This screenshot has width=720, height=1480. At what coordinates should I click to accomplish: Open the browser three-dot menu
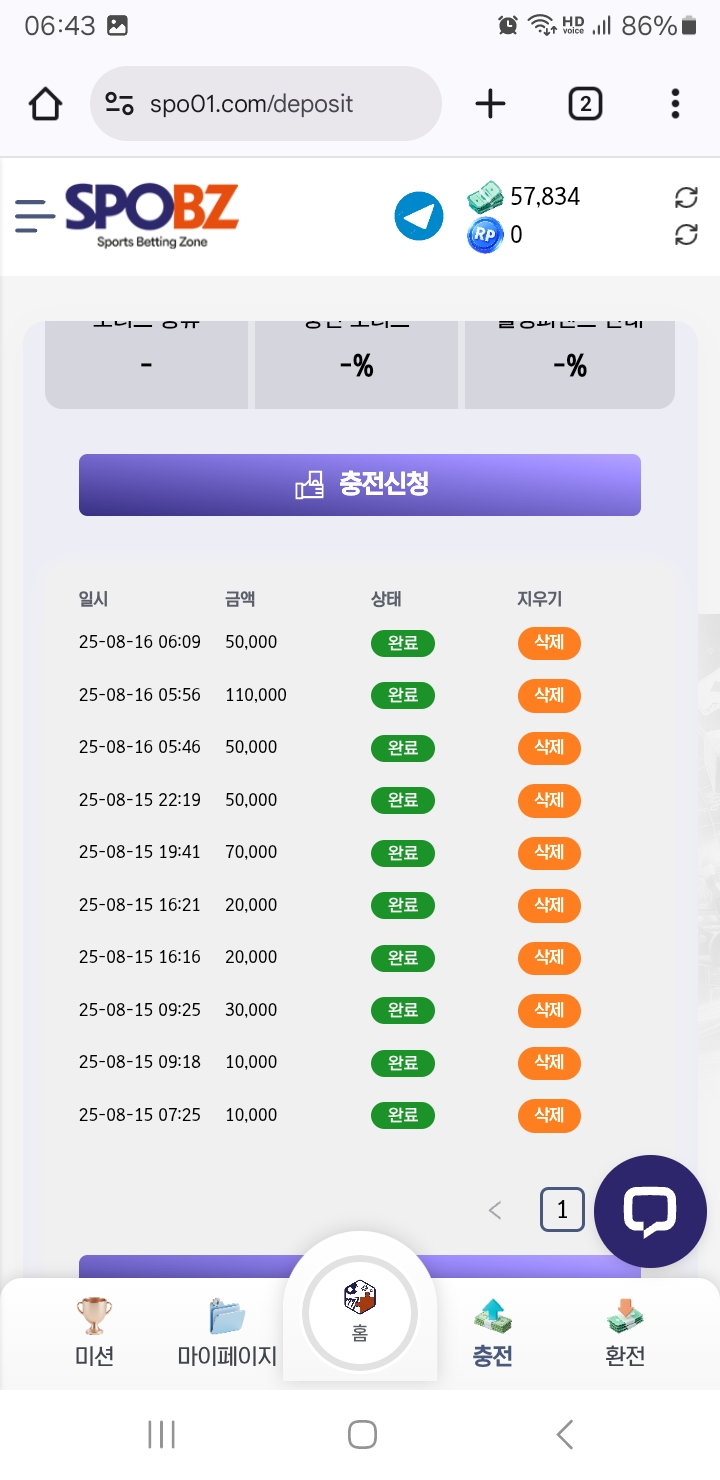coord(675,104)
